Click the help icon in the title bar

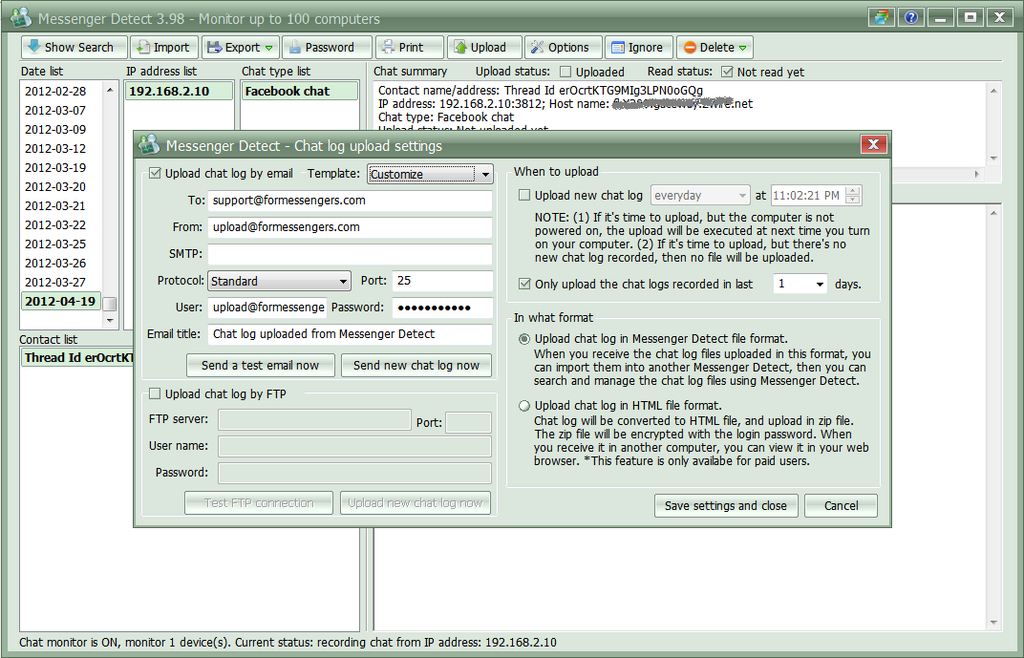[x=910, y=16]
